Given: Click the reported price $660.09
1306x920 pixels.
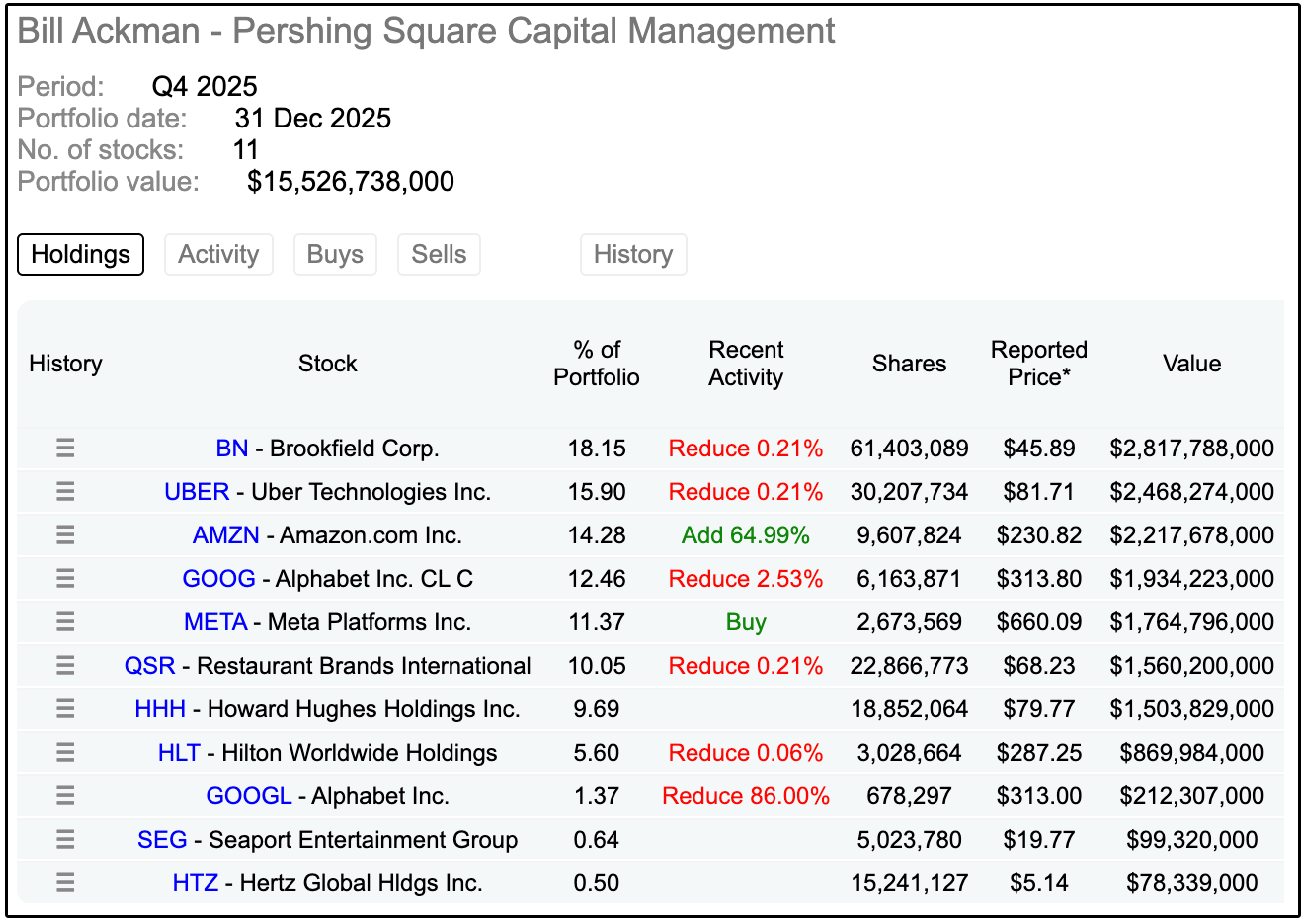Looking at the screenshot, I should click(x=1040, y=622).
